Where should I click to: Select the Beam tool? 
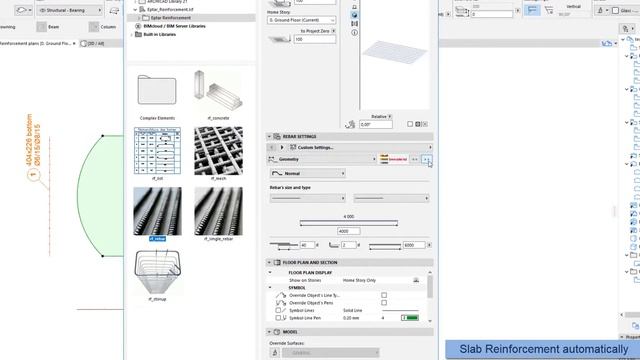tap(48, 27)
